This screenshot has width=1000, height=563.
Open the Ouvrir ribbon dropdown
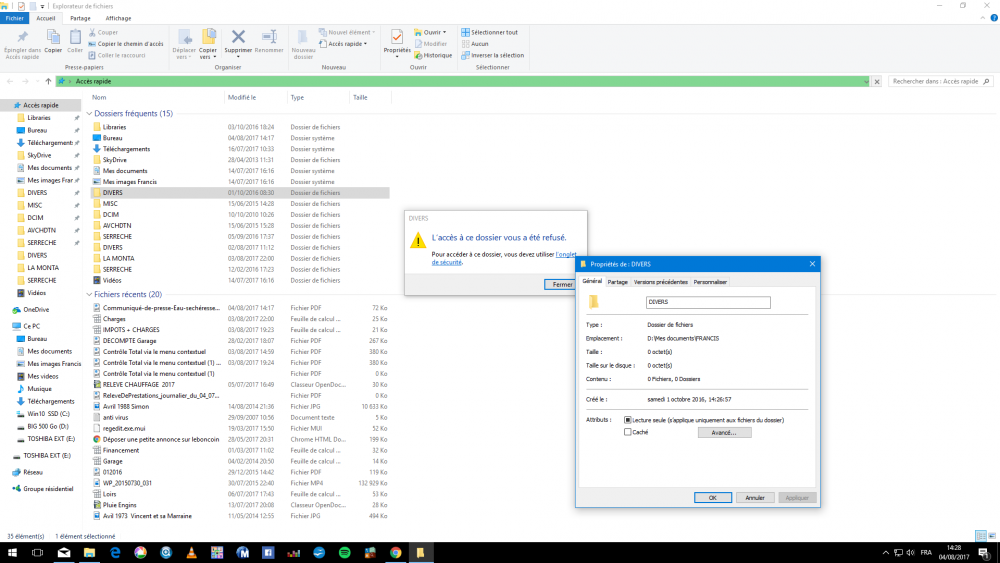coord(430,32)
